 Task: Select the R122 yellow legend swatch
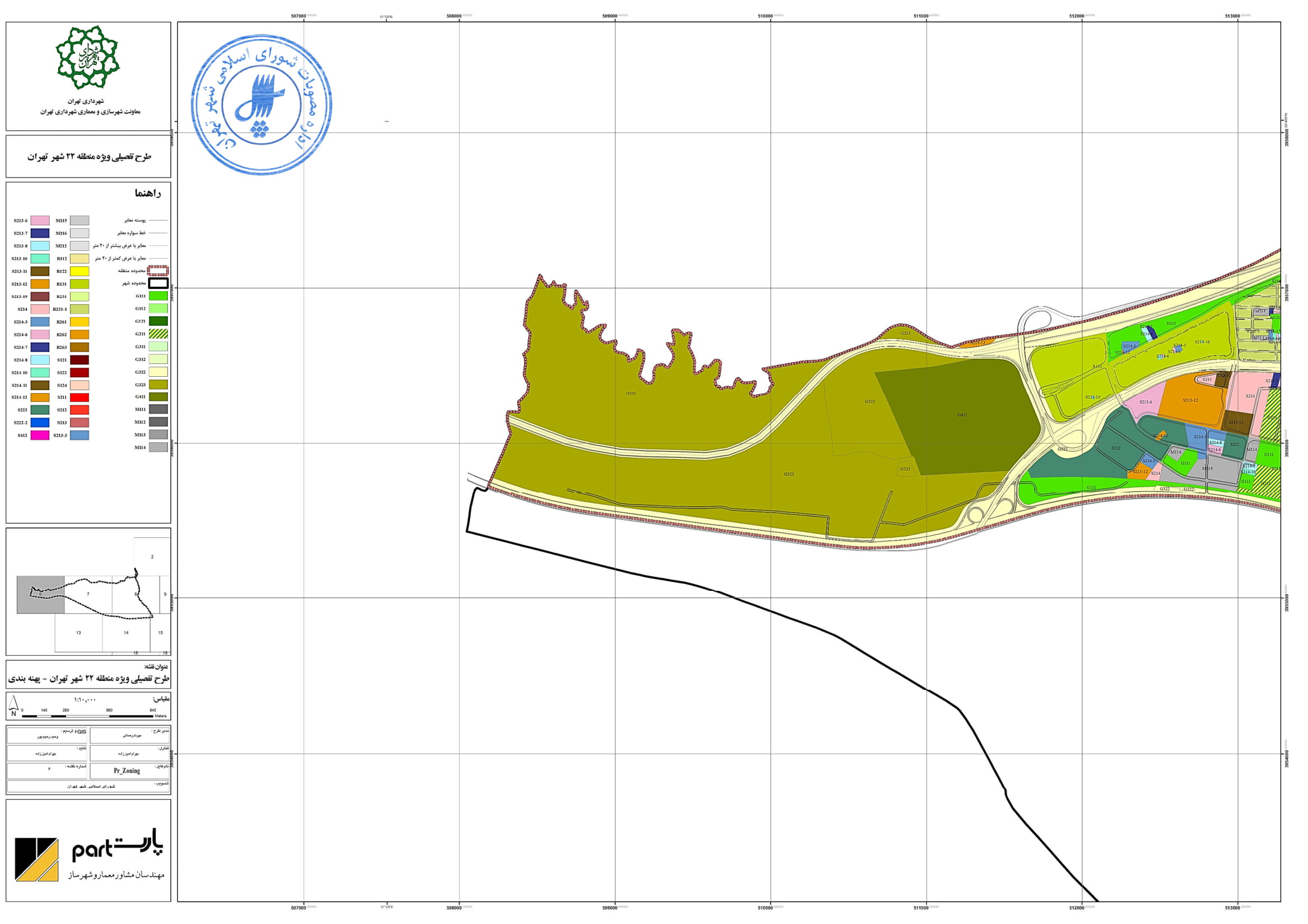[79, 271]
